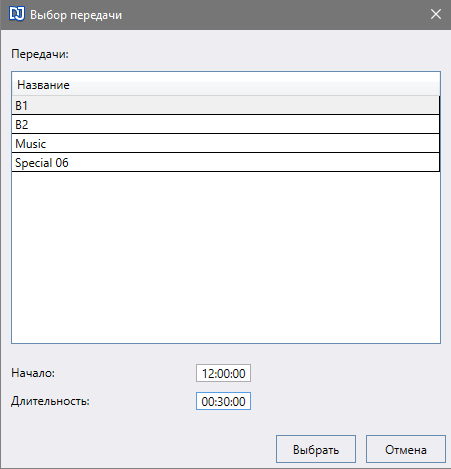Click the Выбор передачи title bar text

point(76,15)
